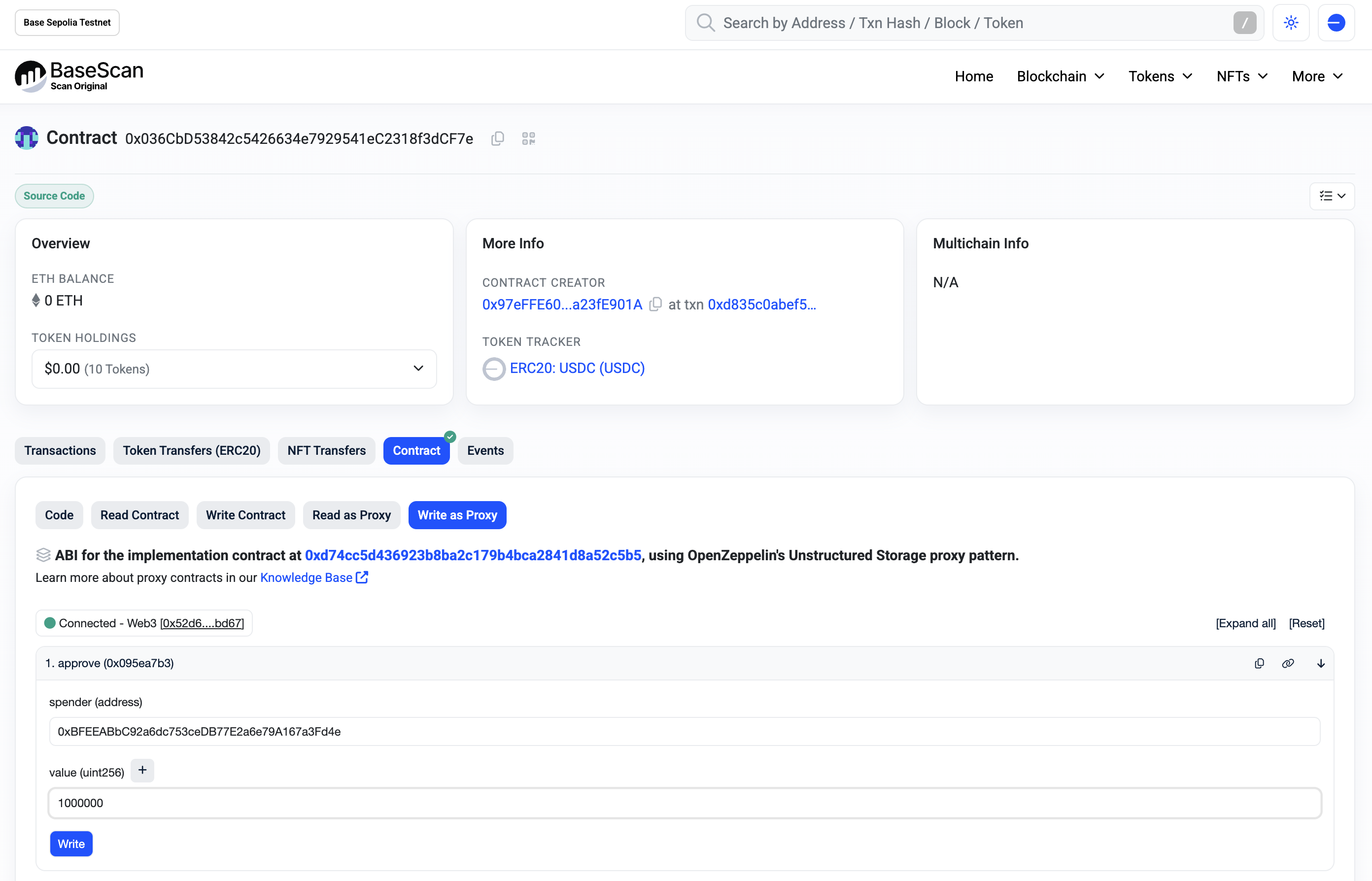
Task: Copy approve method permalink icon
Action: pos(1288,664)
